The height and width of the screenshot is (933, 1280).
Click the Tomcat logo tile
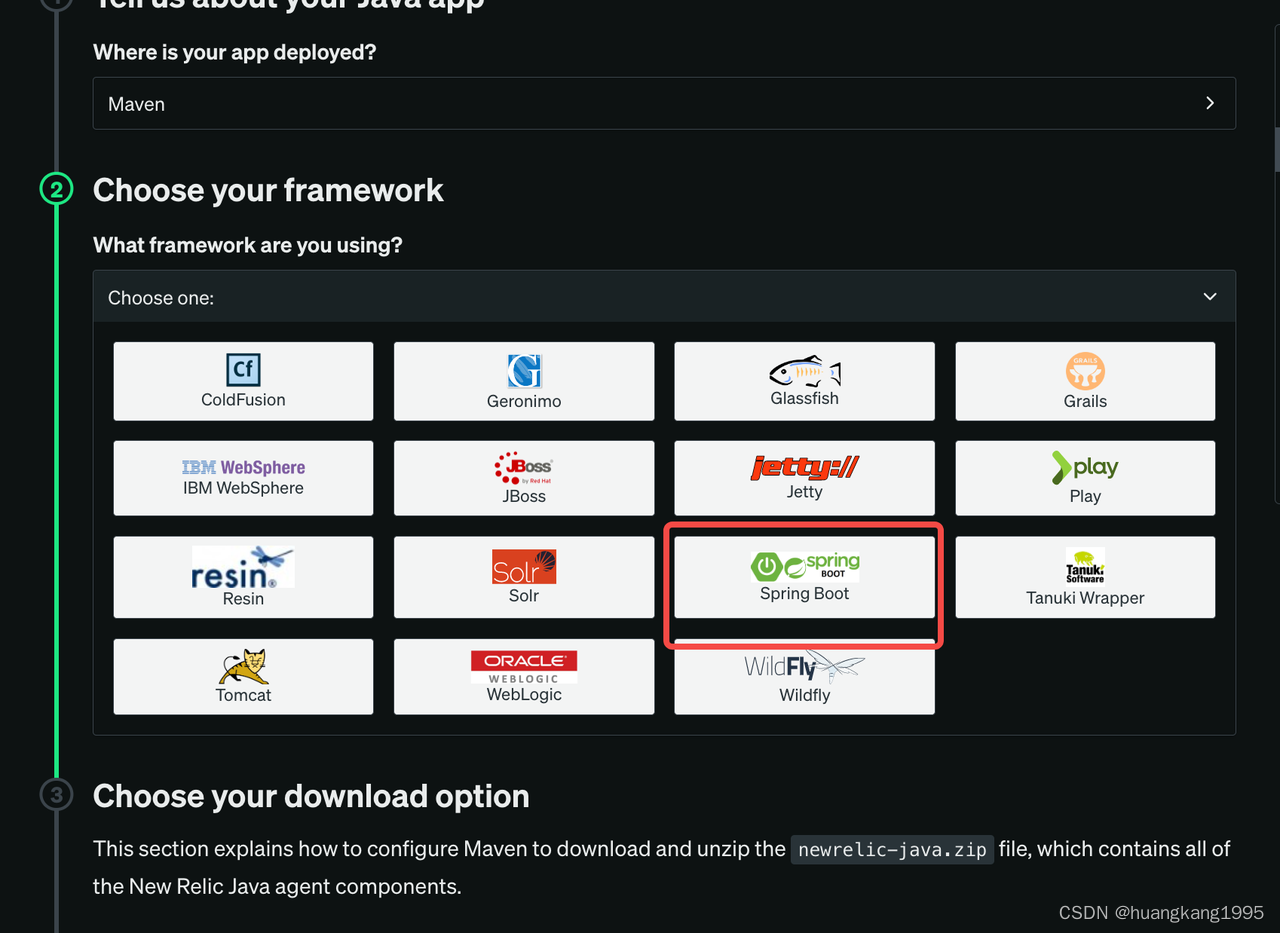click(x=243, y=676)
